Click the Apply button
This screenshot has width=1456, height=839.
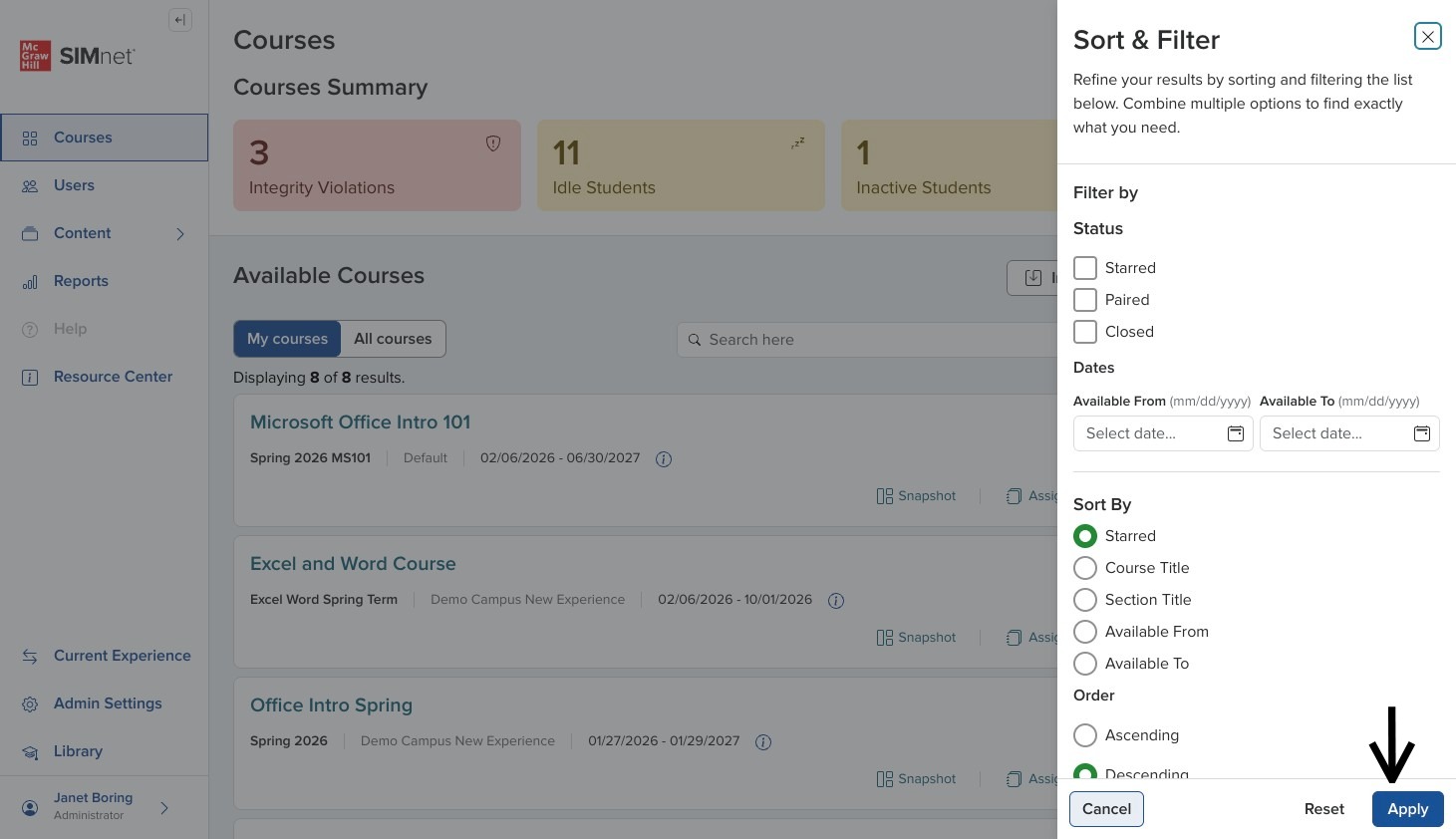click(x=1408, y=809)
